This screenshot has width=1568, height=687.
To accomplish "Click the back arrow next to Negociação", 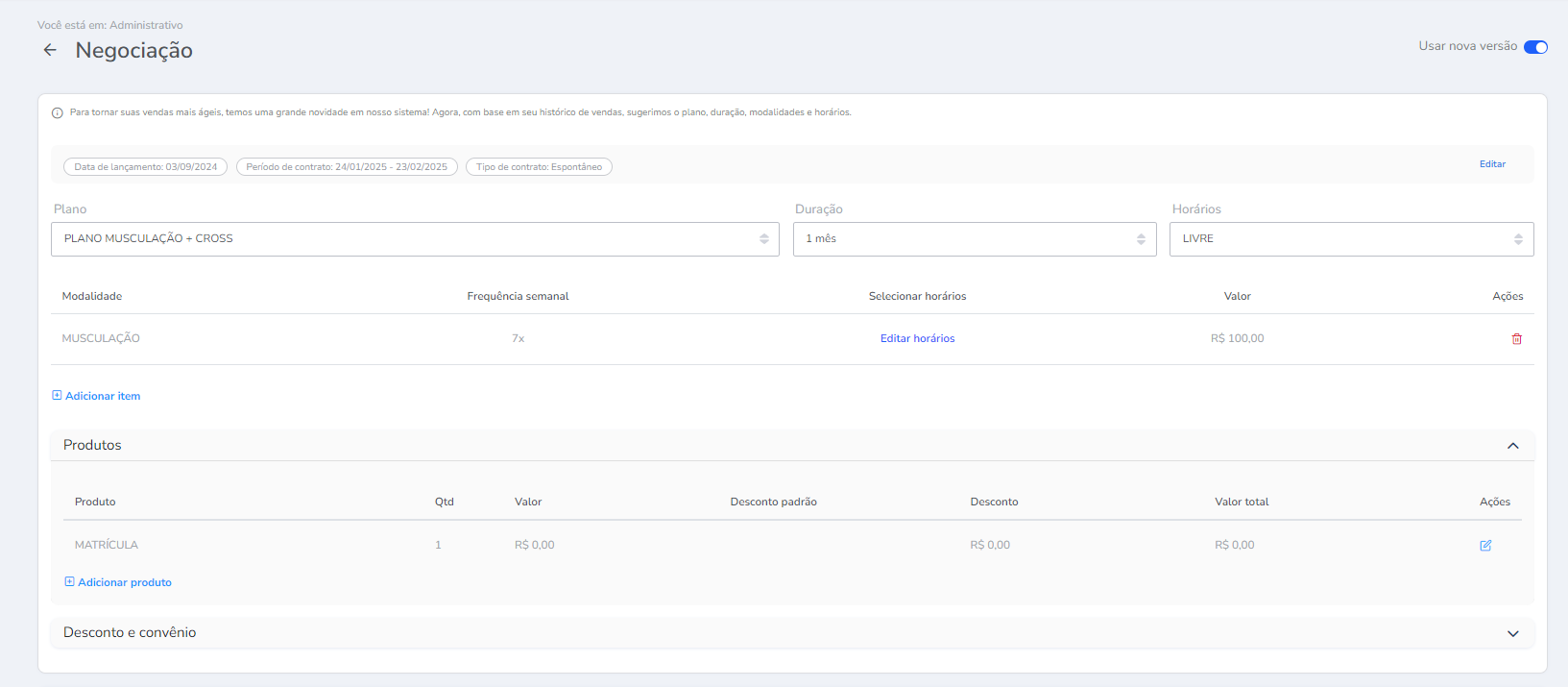I will pyautogui.click(x=50, y=50).
